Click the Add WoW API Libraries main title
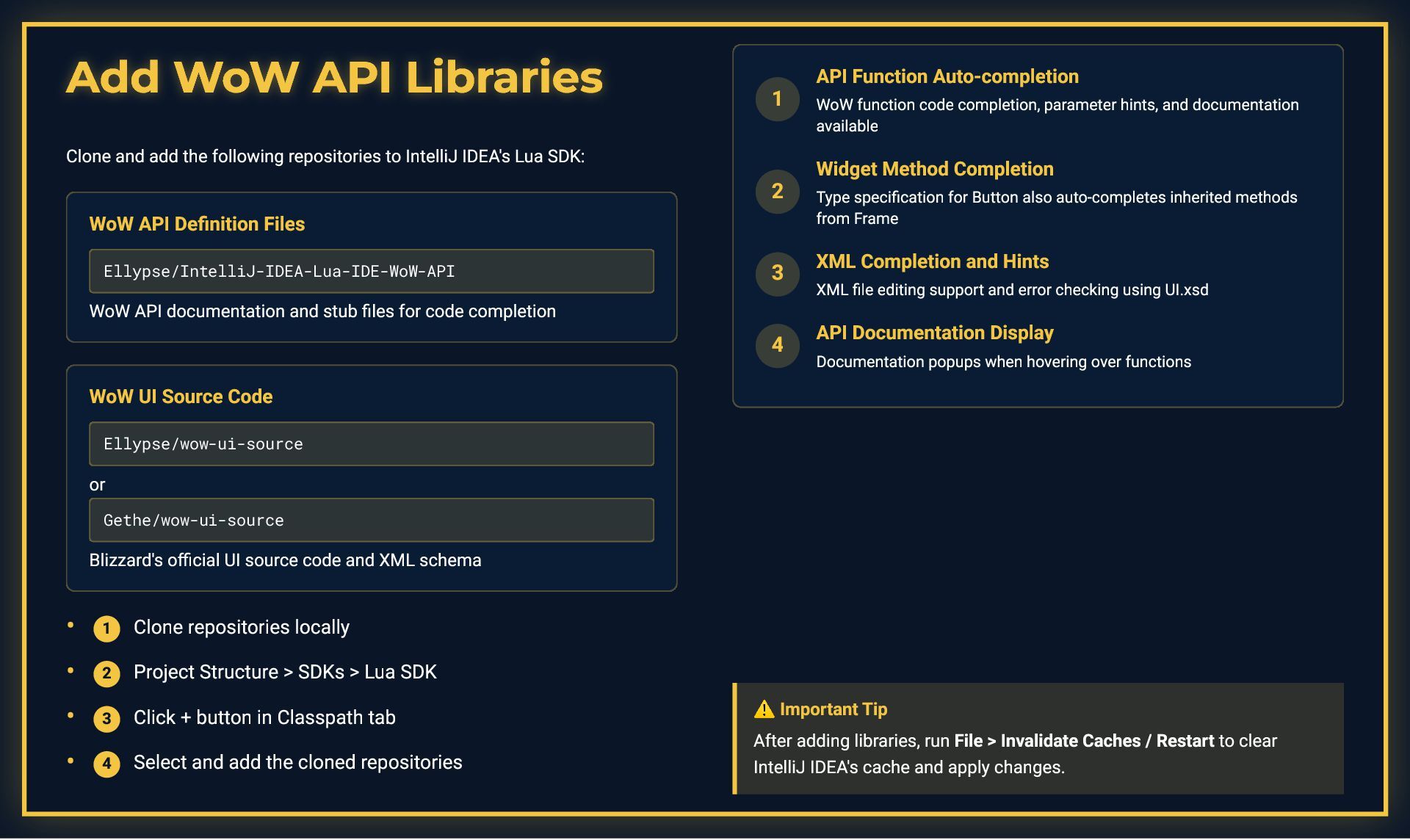This screenshot has height=840, width=1410. pyautogui.click(x=334, y=77)
